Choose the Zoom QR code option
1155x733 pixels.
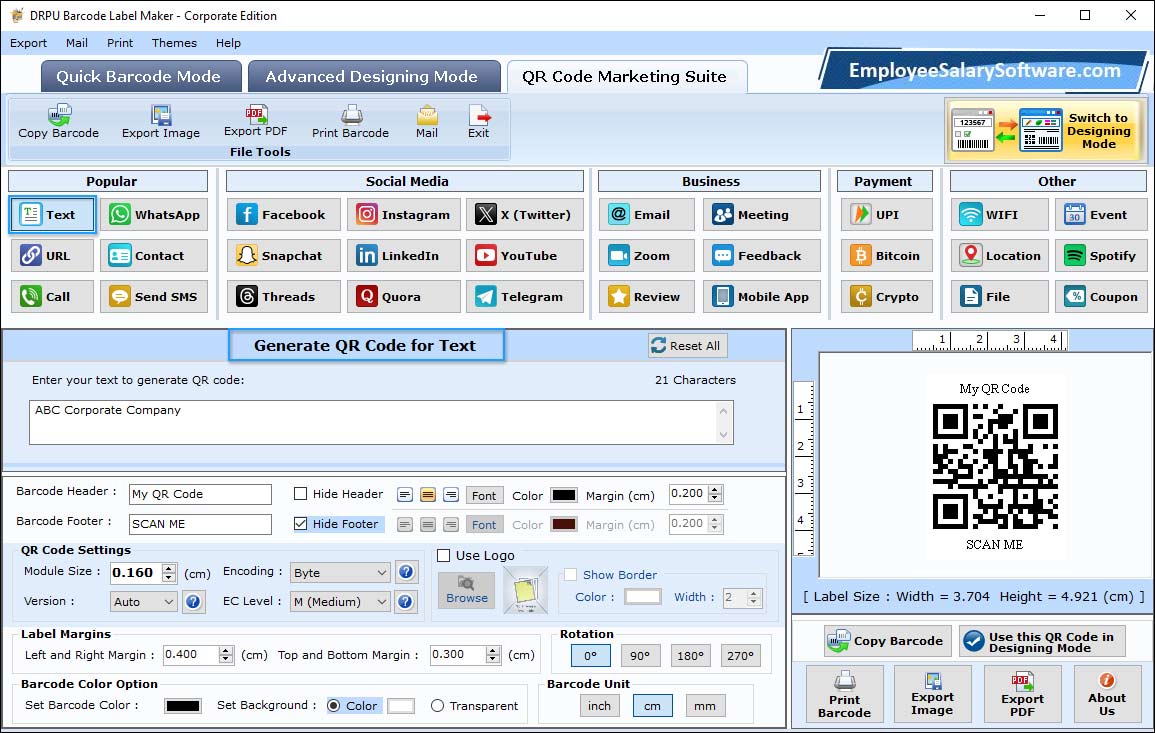(x=647, y=256)
